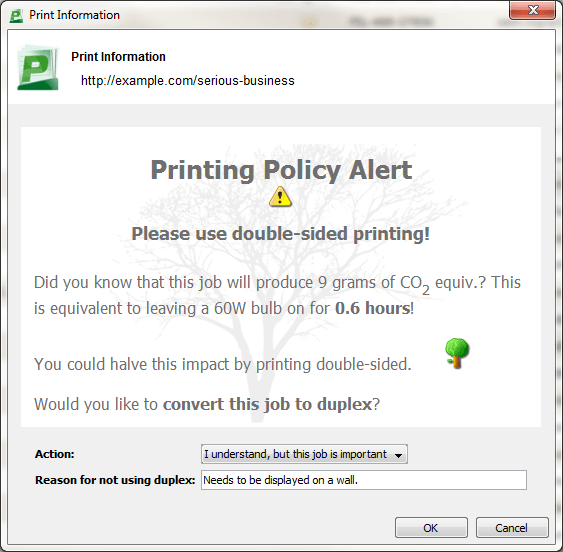Confirm the dialog with OK
Screen dimensions: 563x552
(x=431, y=528)
